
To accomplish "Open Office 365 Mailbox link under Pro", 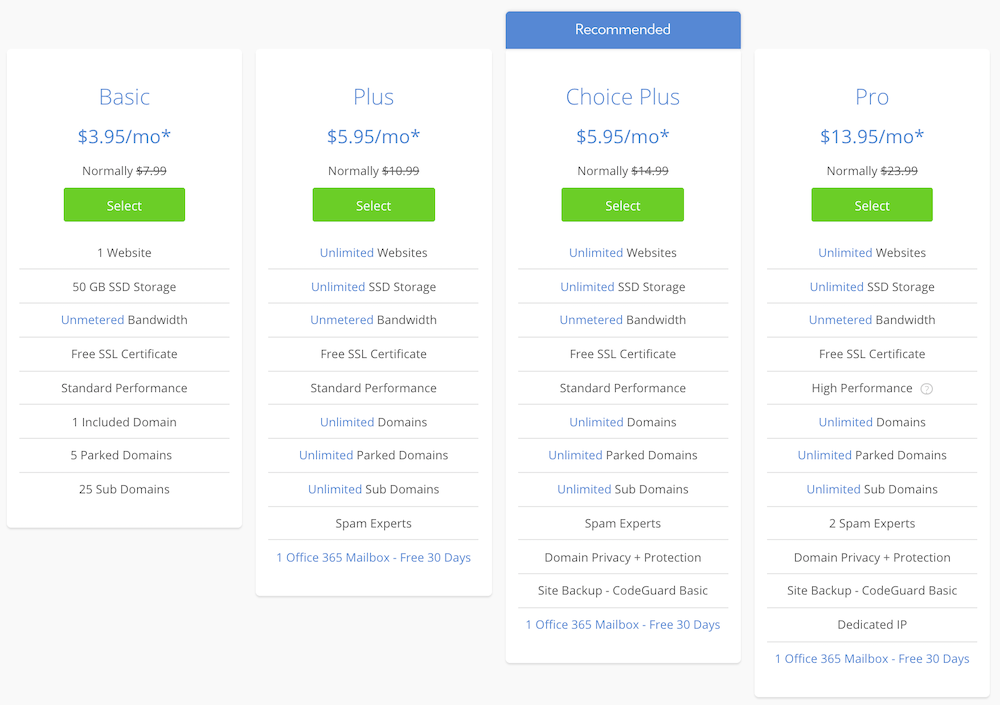I will pyautogui.click(x=872, y=658).
